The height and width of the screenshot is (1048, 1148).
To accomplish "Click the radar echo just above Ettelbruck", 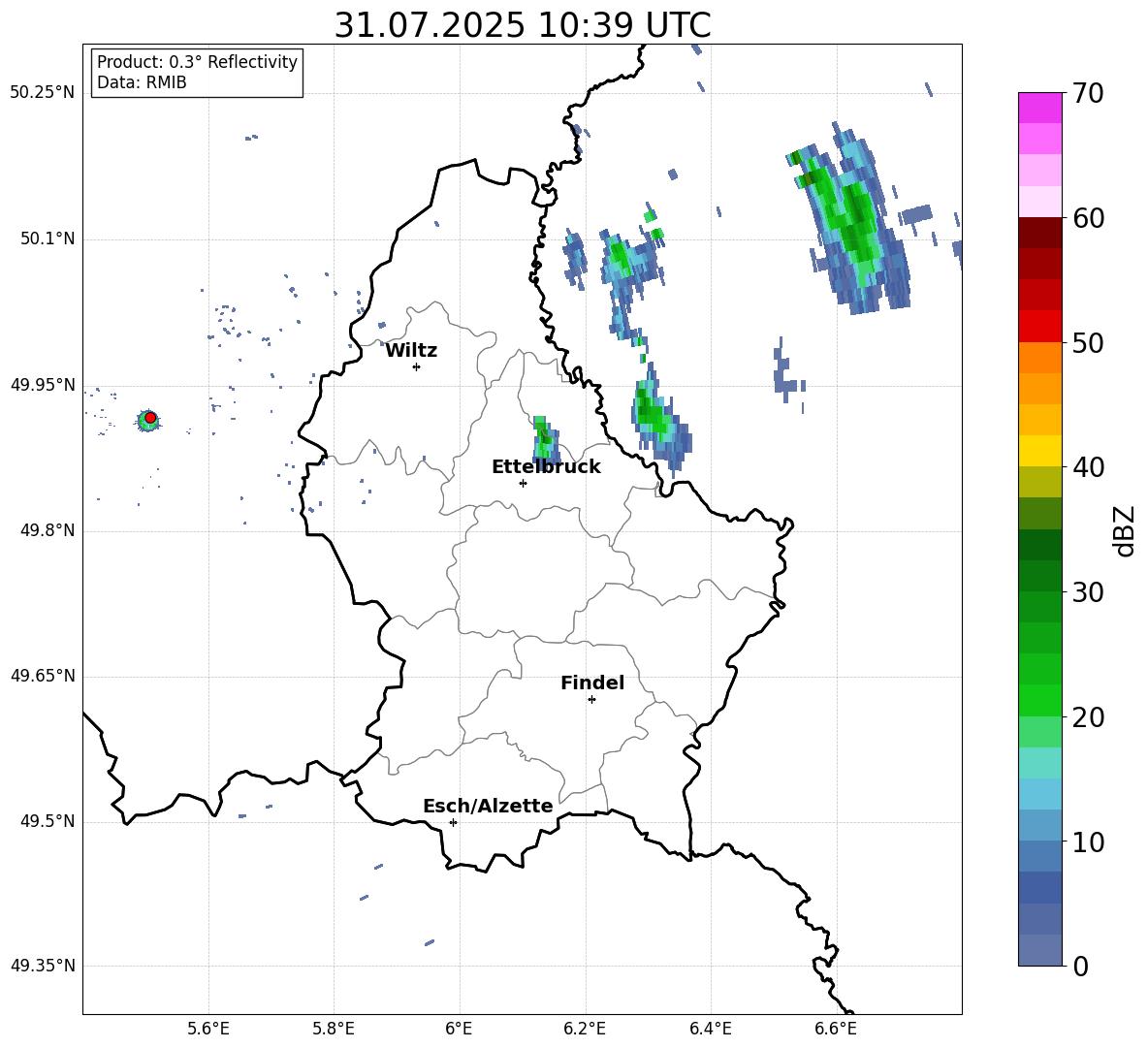I will pos(545,439).
